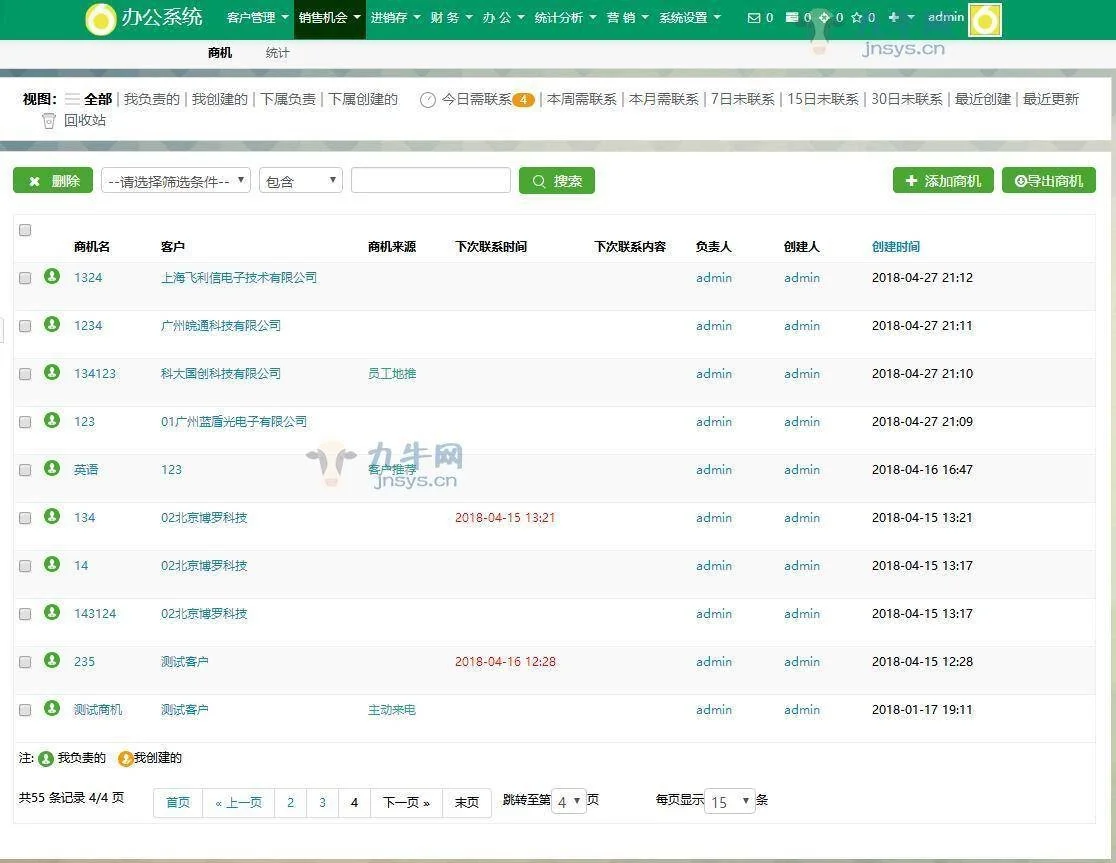Screen dimensions: 1116x863
Task: Open the mail envelope icon in header
Action: 754,18
